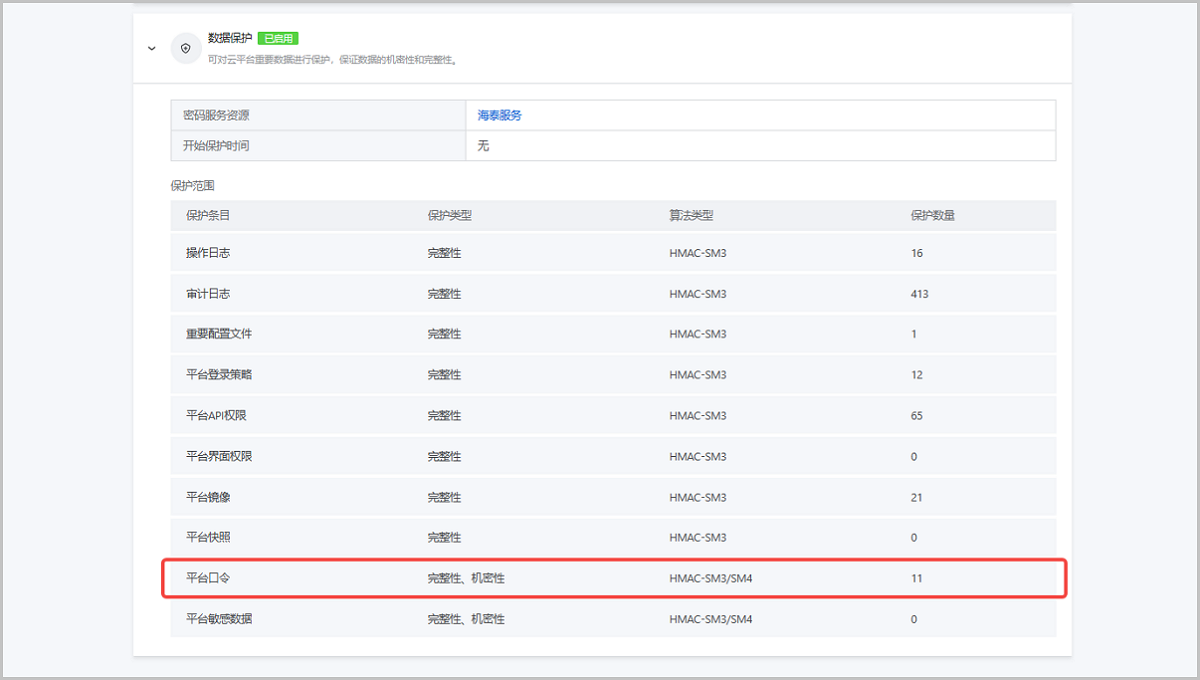The width and height of the screenshot is (1200, 680).
Task: Click the 平台快照 entry
Action: [x=208, y=538]
